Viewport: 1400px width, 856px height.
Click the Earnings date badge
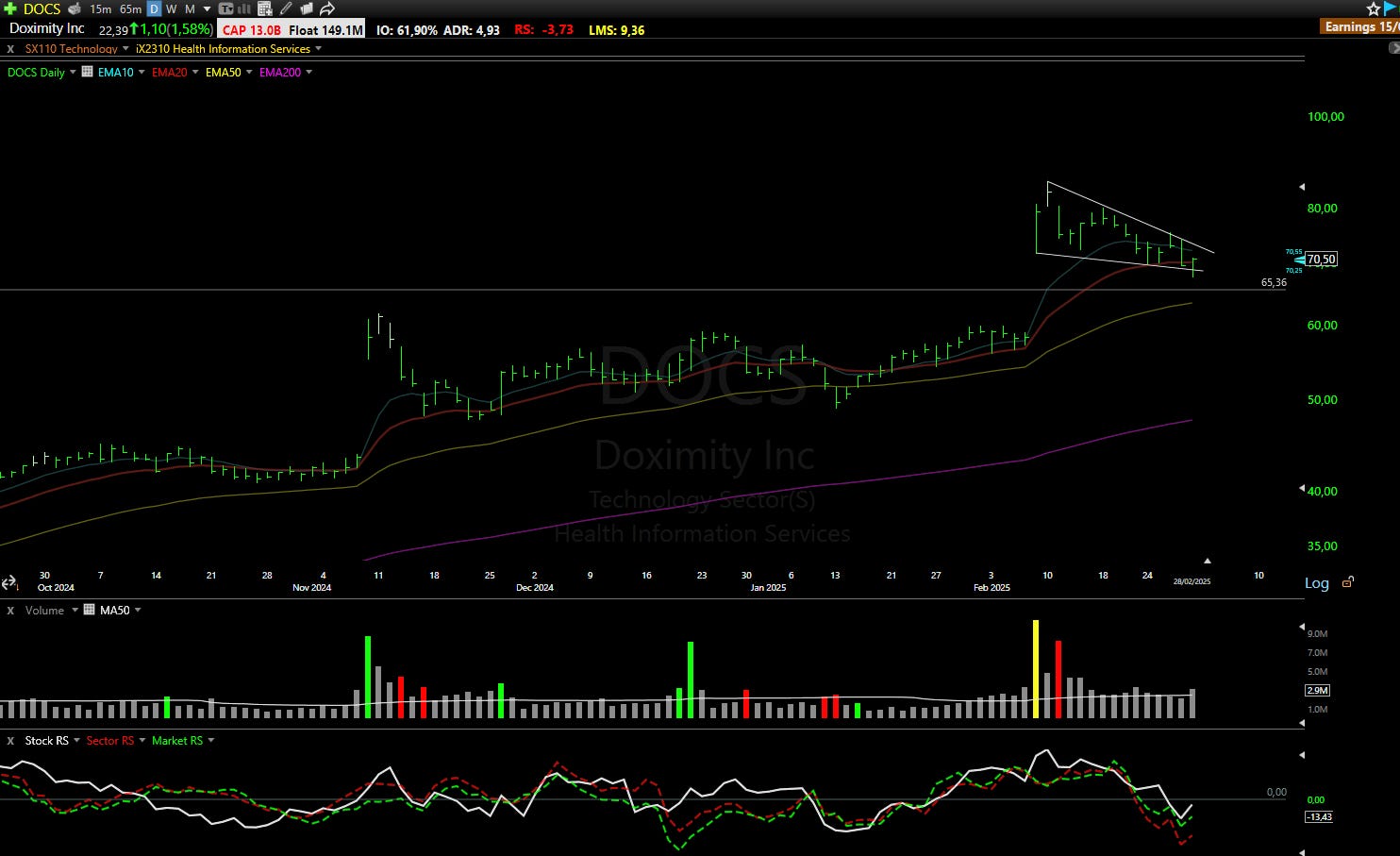coord(1359,26)
